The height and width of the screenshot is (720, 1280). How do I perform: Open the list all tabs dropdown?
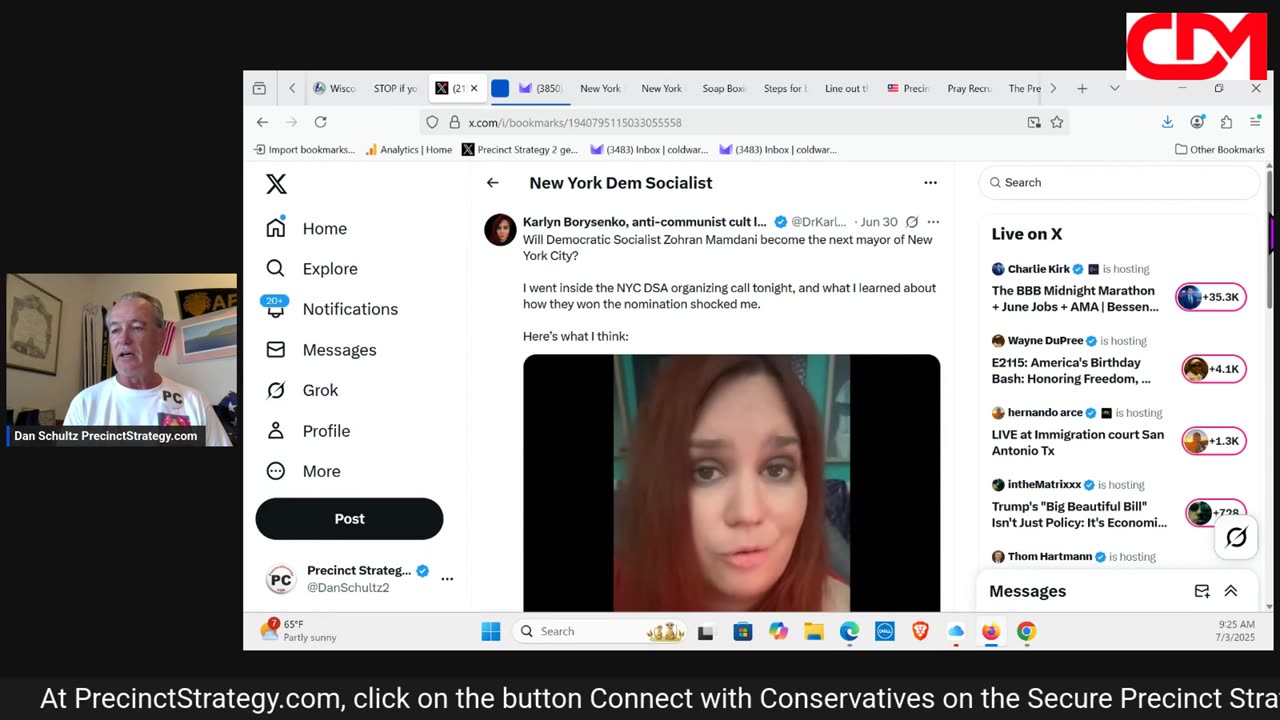click(x=1114, y=88)
